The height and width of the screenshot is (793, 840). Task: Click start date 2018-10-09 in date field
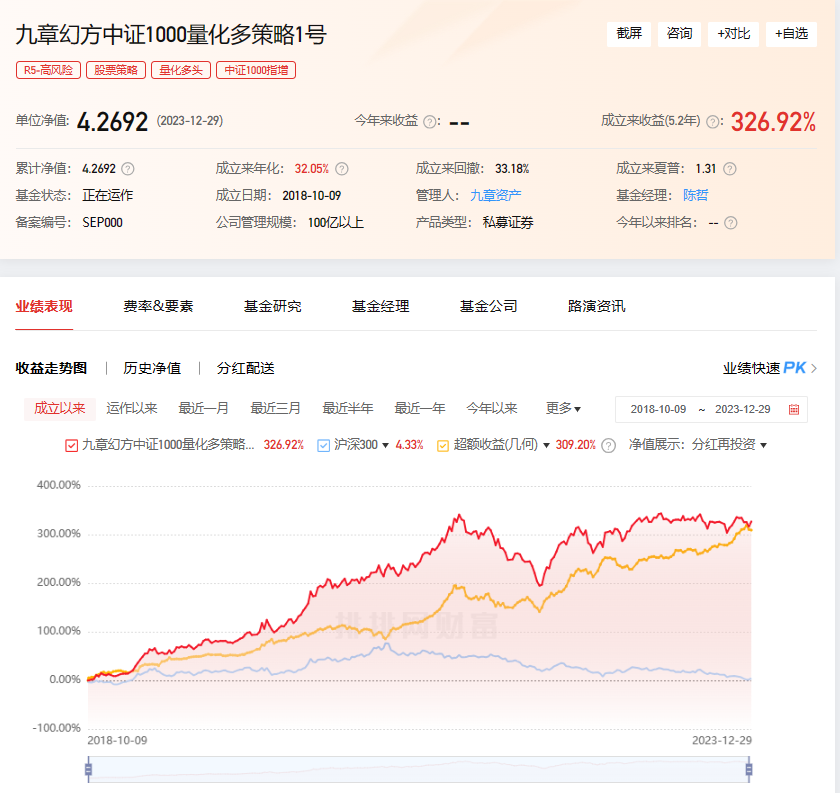(658, 409)
